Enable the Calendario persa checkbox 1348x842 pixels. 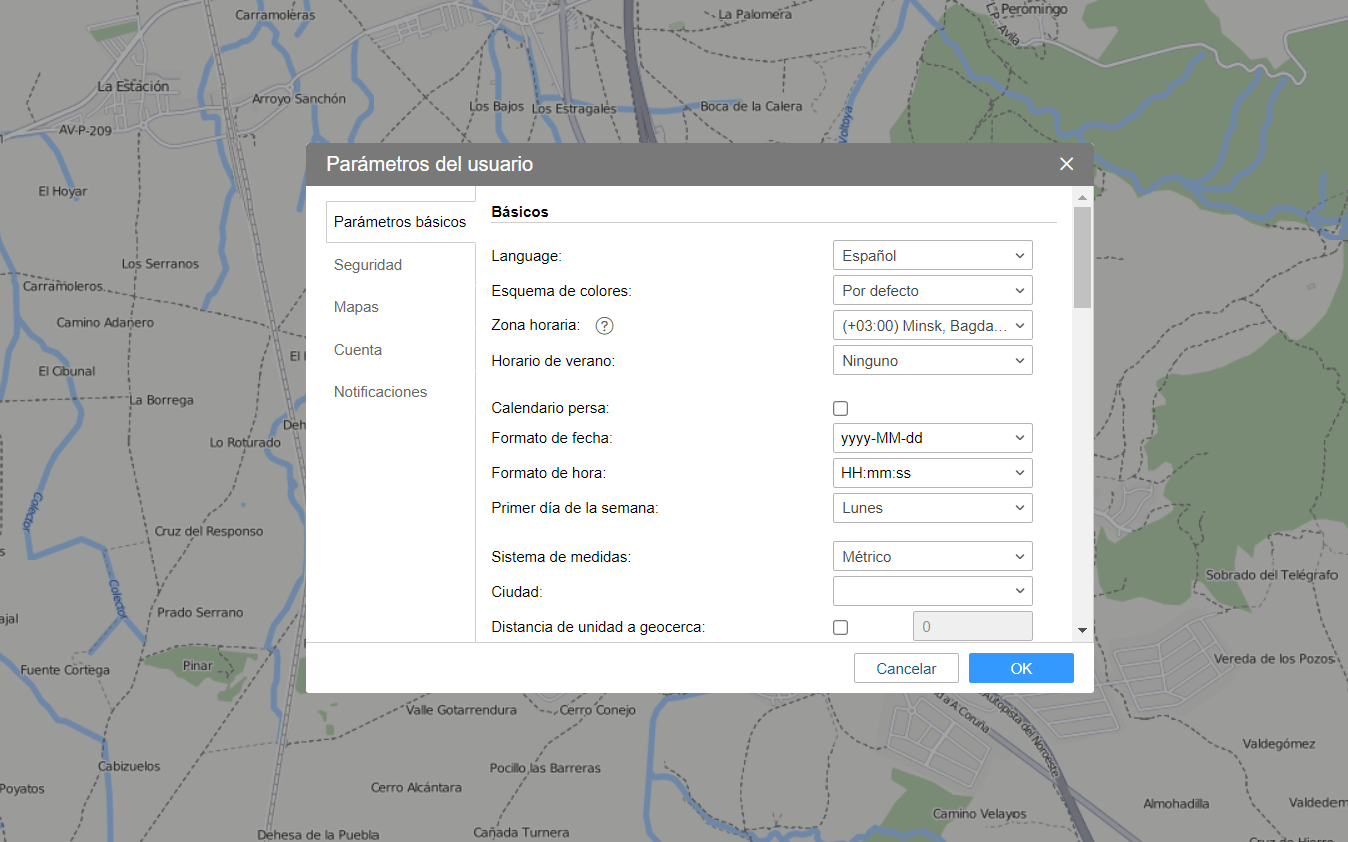coord(840,408)
